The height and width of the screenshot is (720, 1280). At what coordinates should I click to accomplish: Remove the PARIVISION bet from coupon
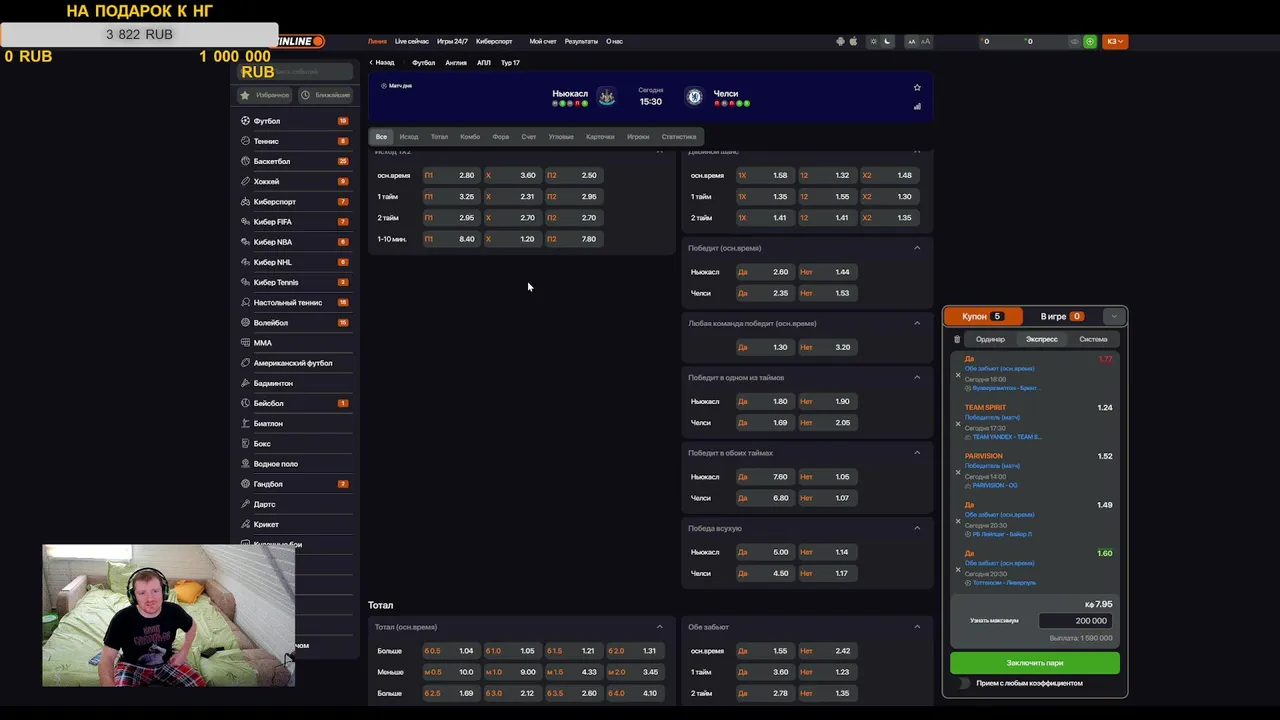coord(958,472)
